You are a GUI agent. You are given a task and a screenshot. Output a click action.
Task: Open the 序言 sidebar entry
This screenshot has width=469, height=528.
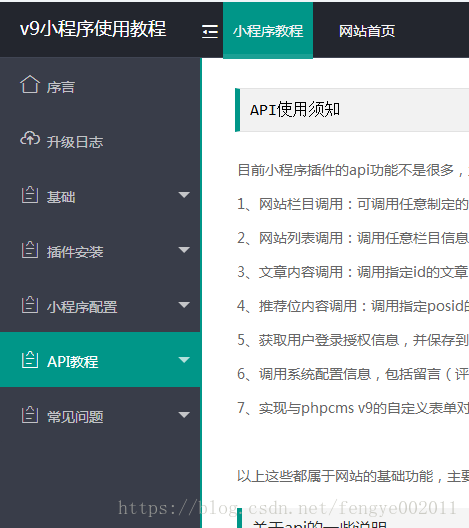(100, 85)
